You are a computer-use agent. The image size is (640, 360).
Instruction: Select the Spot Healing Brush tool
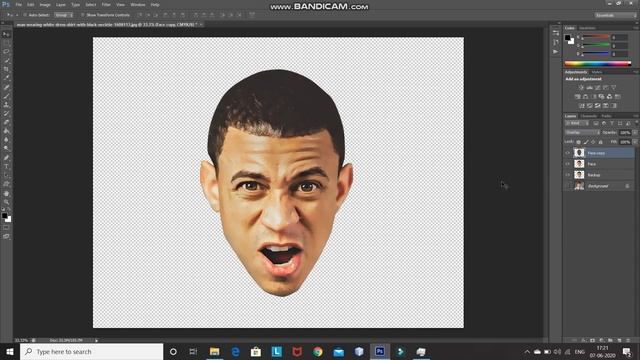click(6, 87)
